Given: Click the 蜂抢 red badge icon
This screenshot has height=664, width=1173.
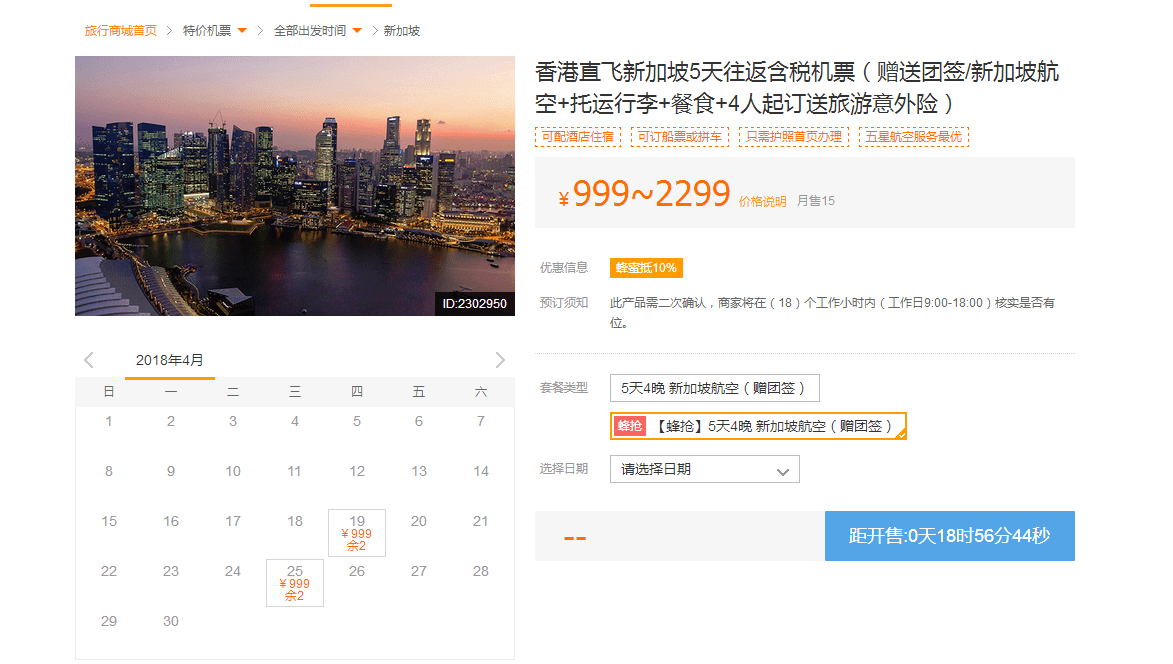Looking at the screenshot, I should (630, 426).
